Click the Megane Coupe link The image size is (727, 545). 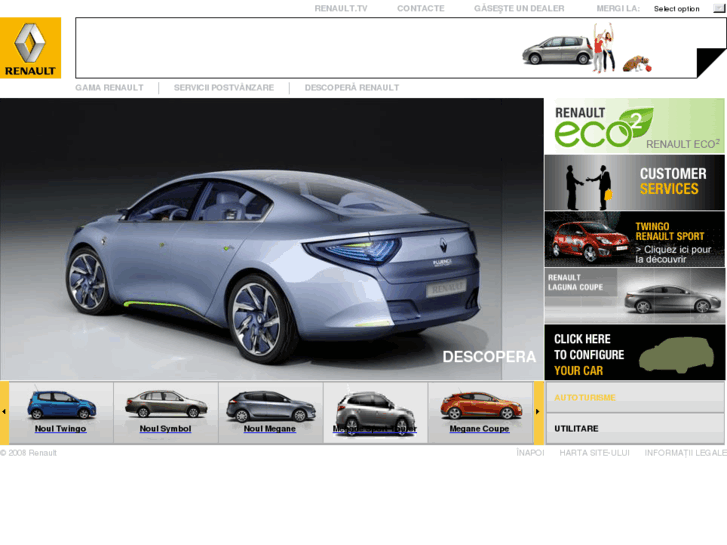point(479,429)
